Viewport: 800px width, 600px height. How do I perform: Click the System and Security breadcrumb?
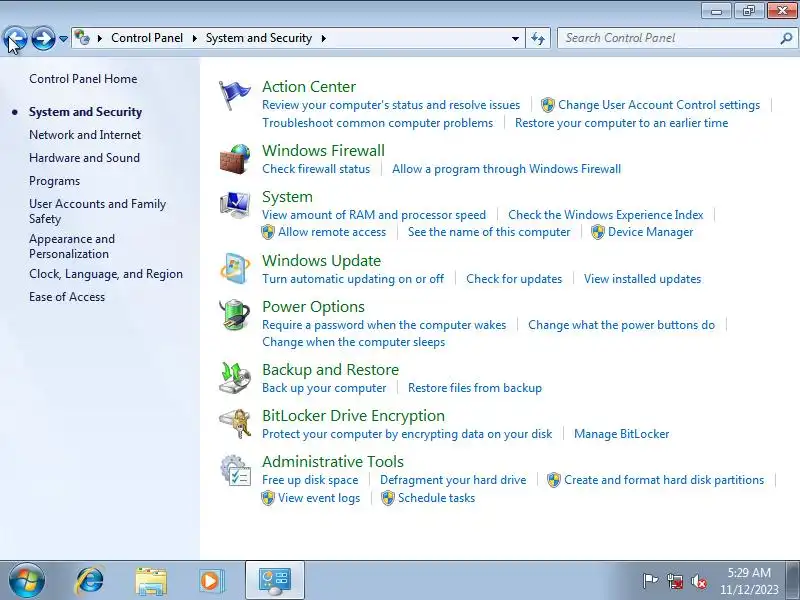pos(259,38)
